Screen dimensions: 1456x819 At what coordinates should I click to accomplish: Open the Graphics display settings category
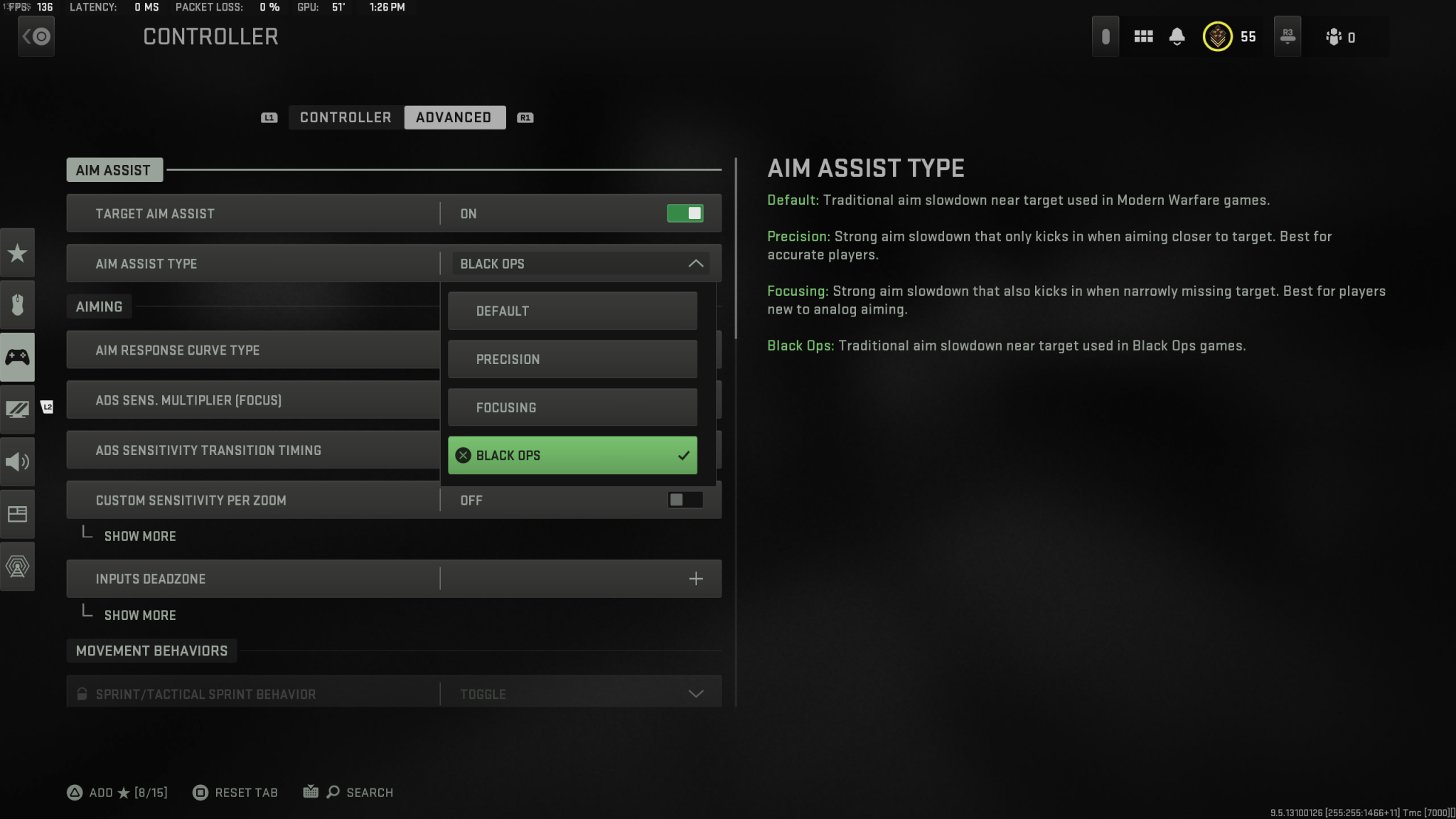(x=17, y=409)
